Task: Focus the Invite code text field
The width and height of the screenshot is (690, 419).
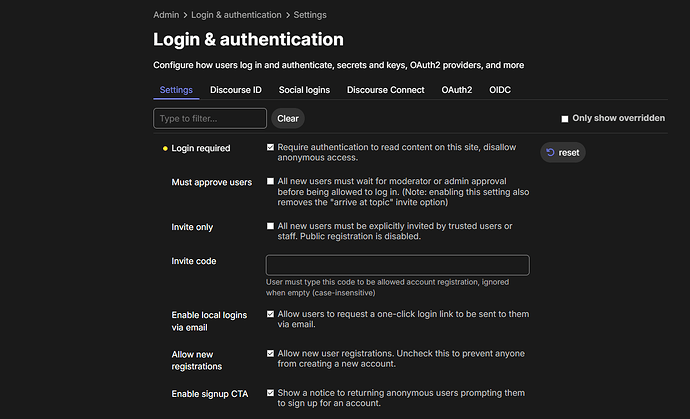Action: click(x=397, y=265)
